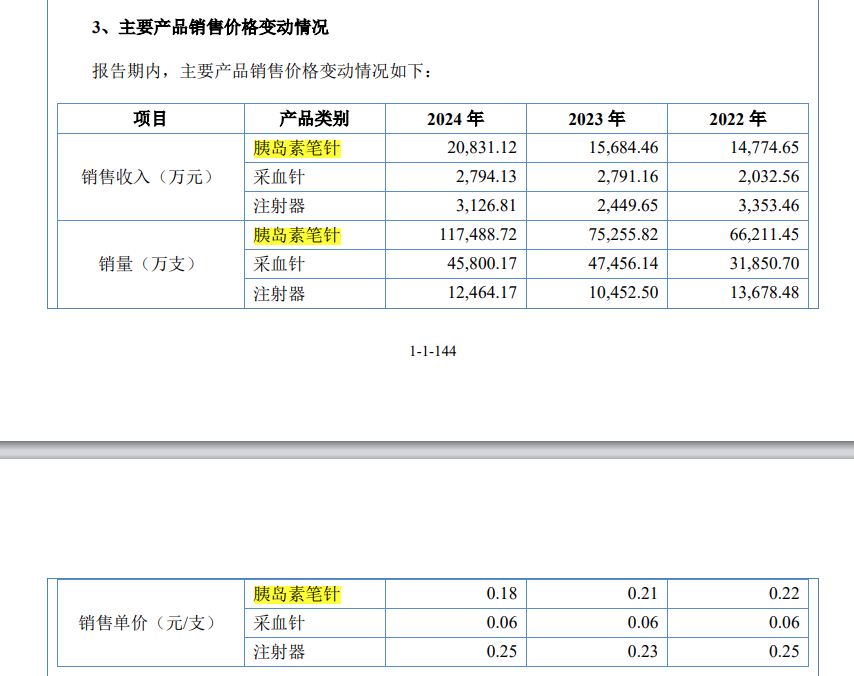Image resolution: width=854 pixels, height=676 pixels.
Task: Click highlighted 胰岛素笔针 in the sales revenue rows
Action: [x=297, y=148]
